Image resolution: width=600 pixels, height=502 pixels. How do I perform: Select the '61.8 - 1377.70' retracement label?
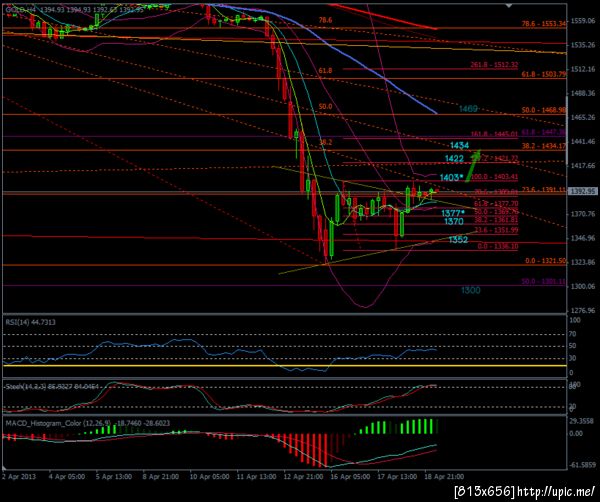coord(496,204)
